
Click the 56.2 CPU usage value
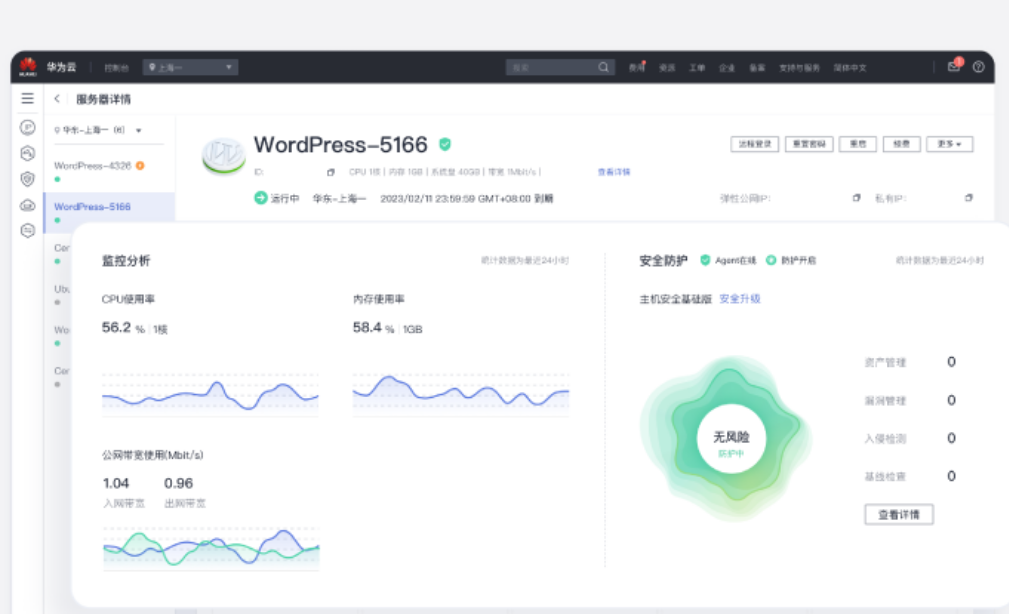tap(116, 327)
